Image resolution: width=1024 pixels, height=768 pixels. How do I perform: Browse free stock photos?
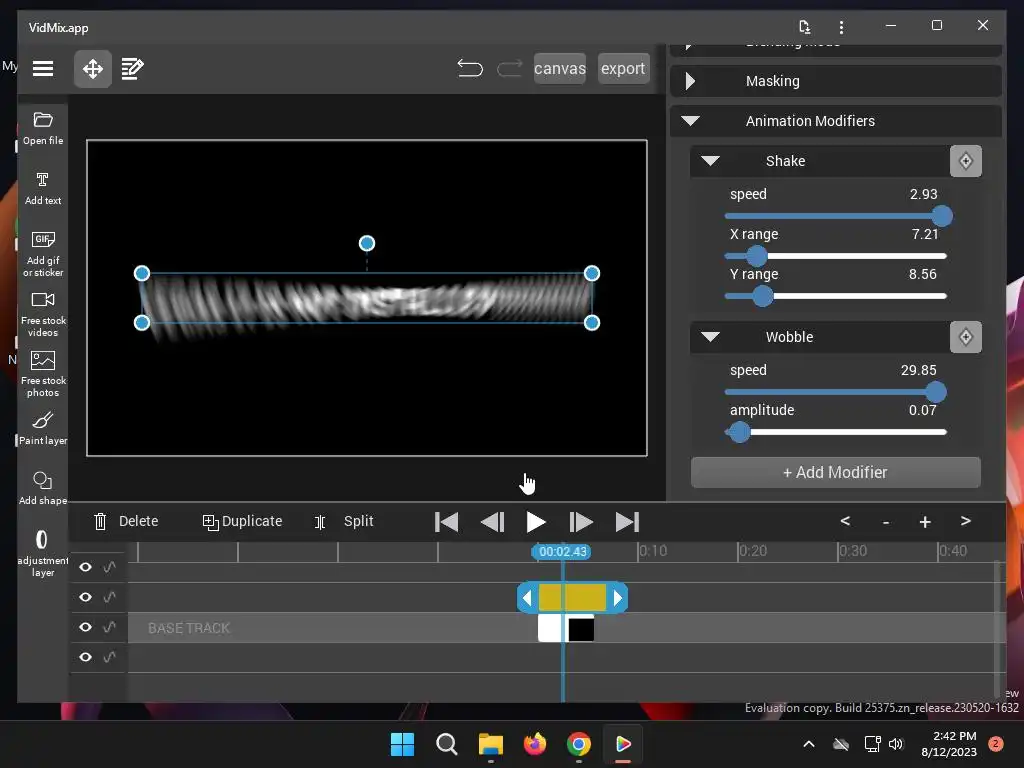pyautogui.click(x=43, y=375)
